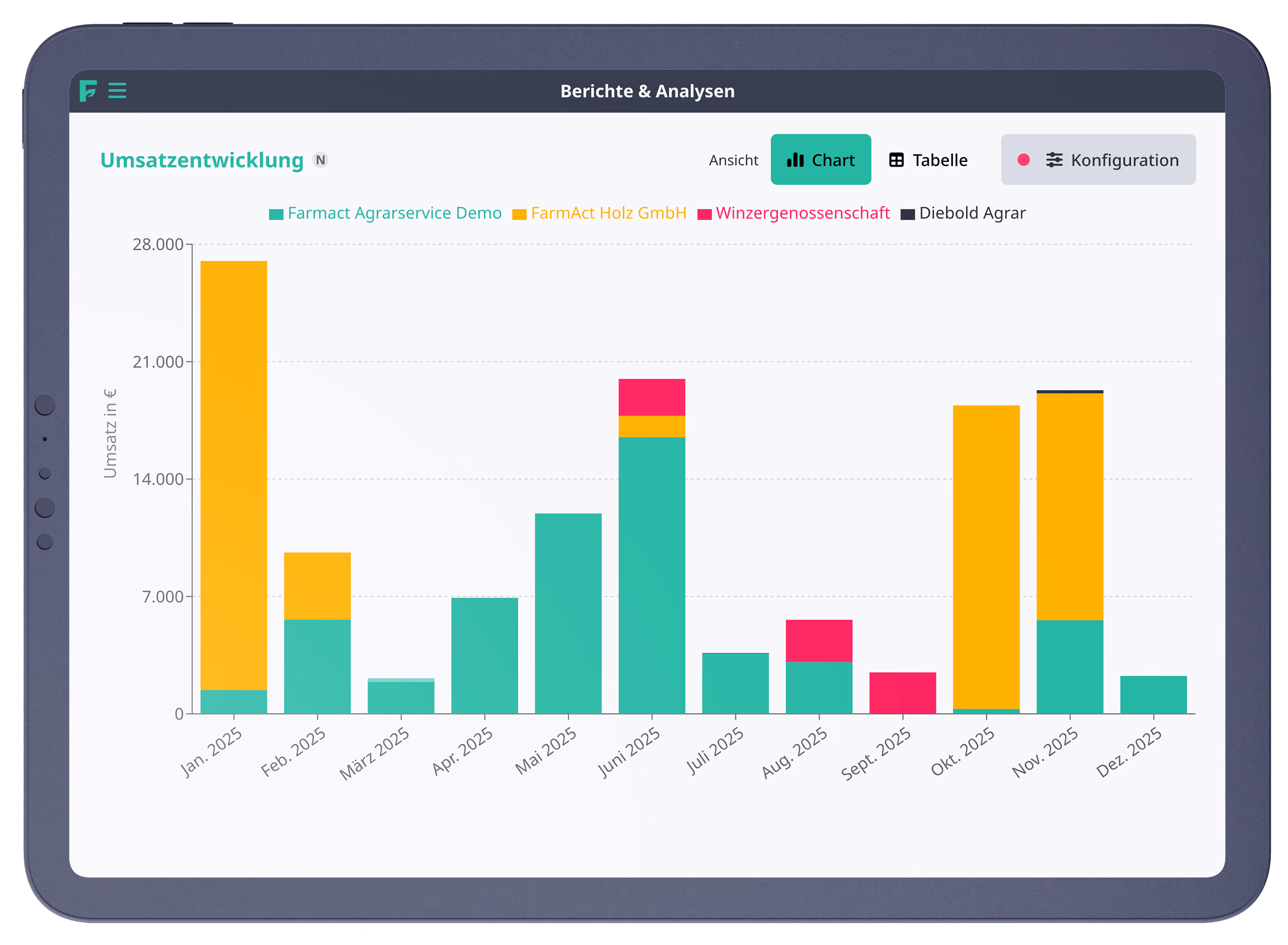Toggle Winzergenossenschaft legend entry
Screen dimensions: 1288x945
[793, 213]
